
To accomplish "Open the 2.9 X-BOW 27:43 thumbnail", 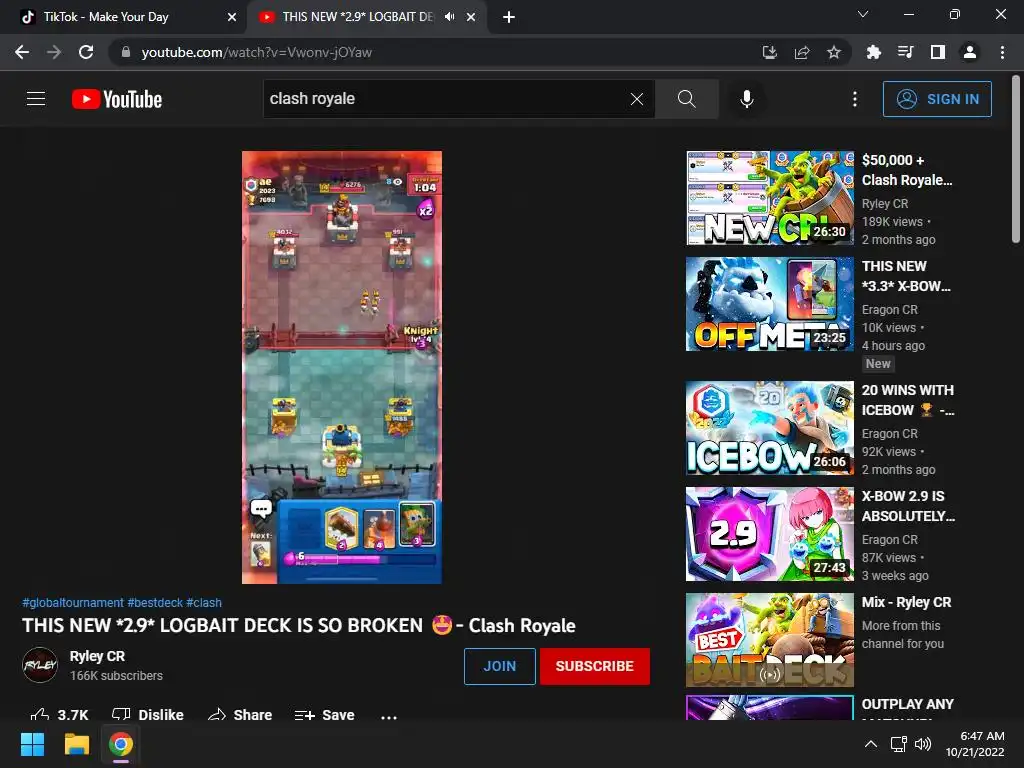I will tap(770, 534).
